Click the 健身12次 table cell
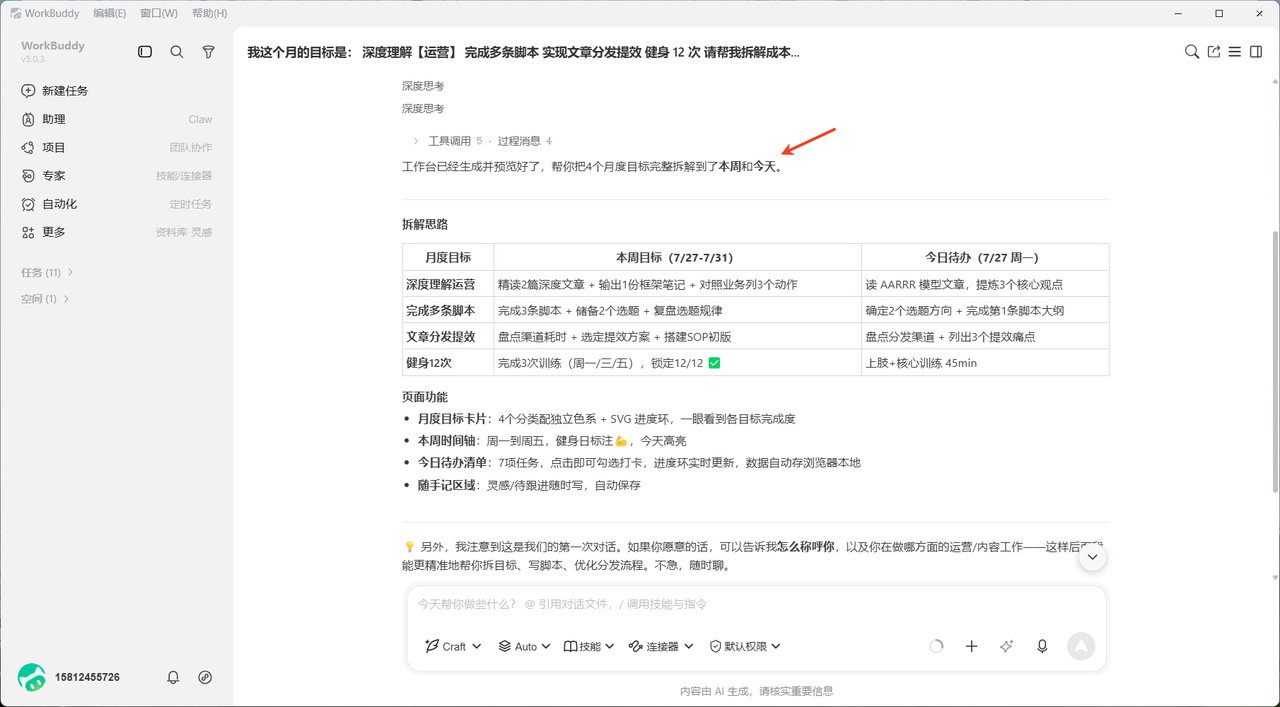The image size is (1280, 707). tap(448, 363)
